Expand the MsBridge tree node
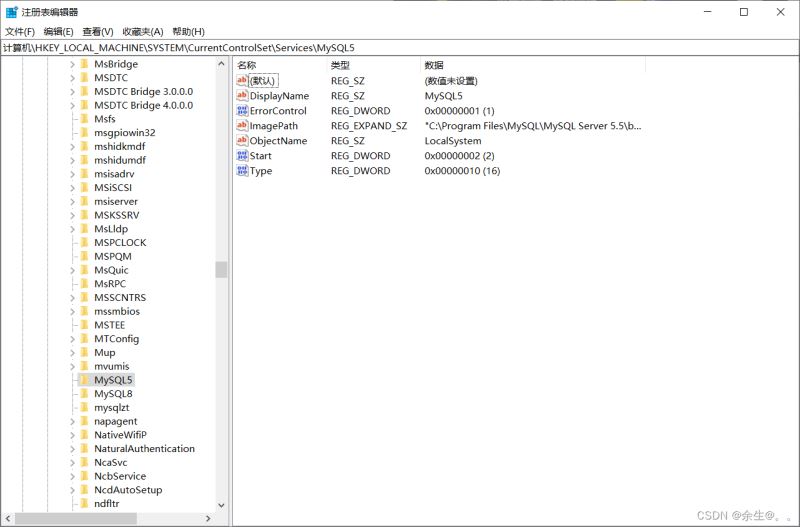Screen dimensions: 800x527 (x=72, y=64)
